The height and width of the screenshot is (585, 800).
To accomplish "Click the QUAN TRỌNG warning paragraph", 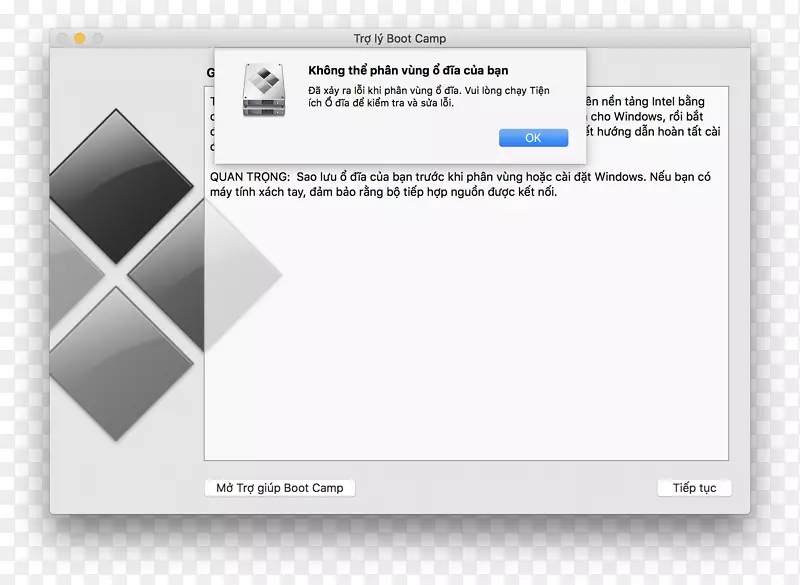I will pyautogui.click(x=450, y=182).
